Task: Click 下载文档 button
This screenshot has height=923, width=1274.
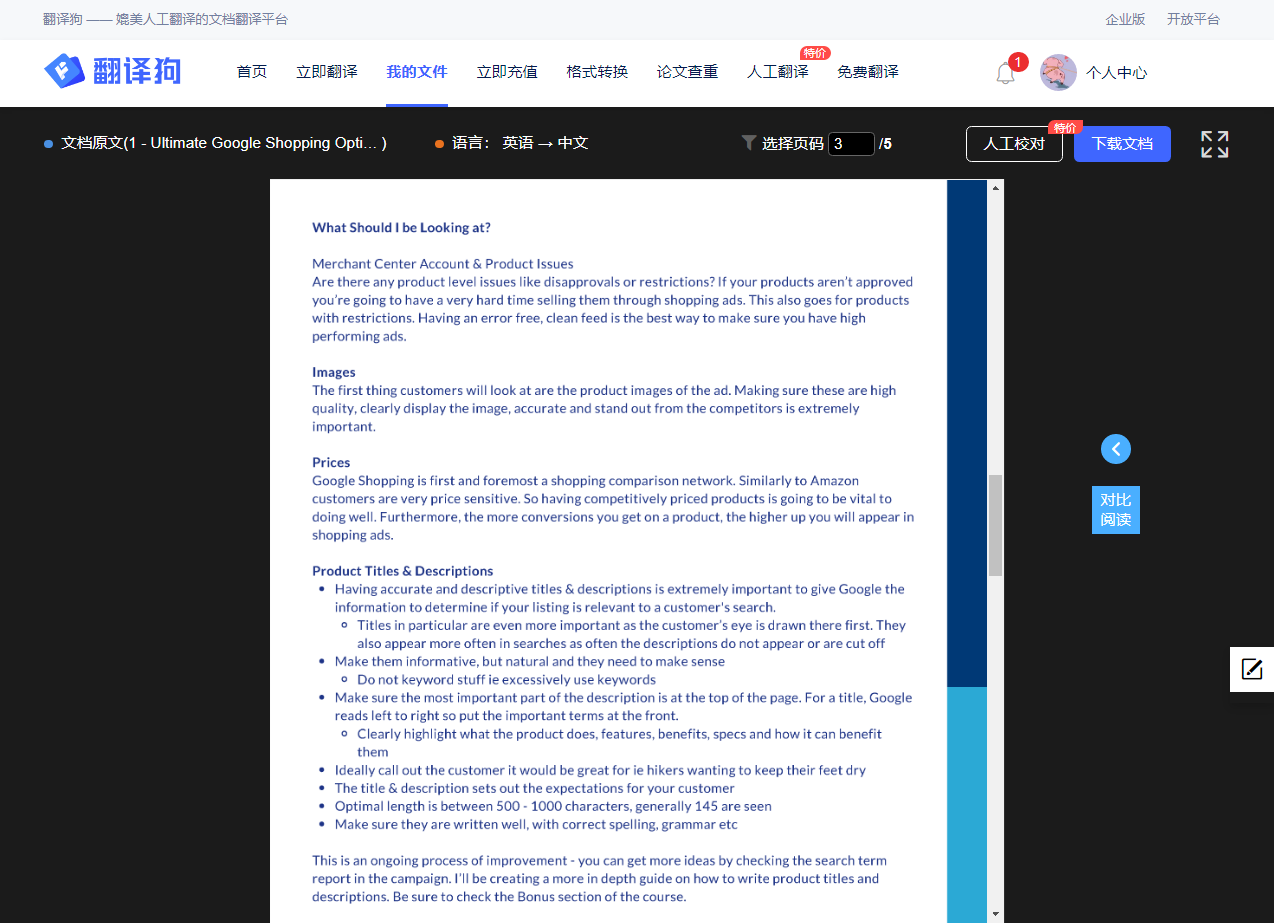Action: click(1122, 144)
